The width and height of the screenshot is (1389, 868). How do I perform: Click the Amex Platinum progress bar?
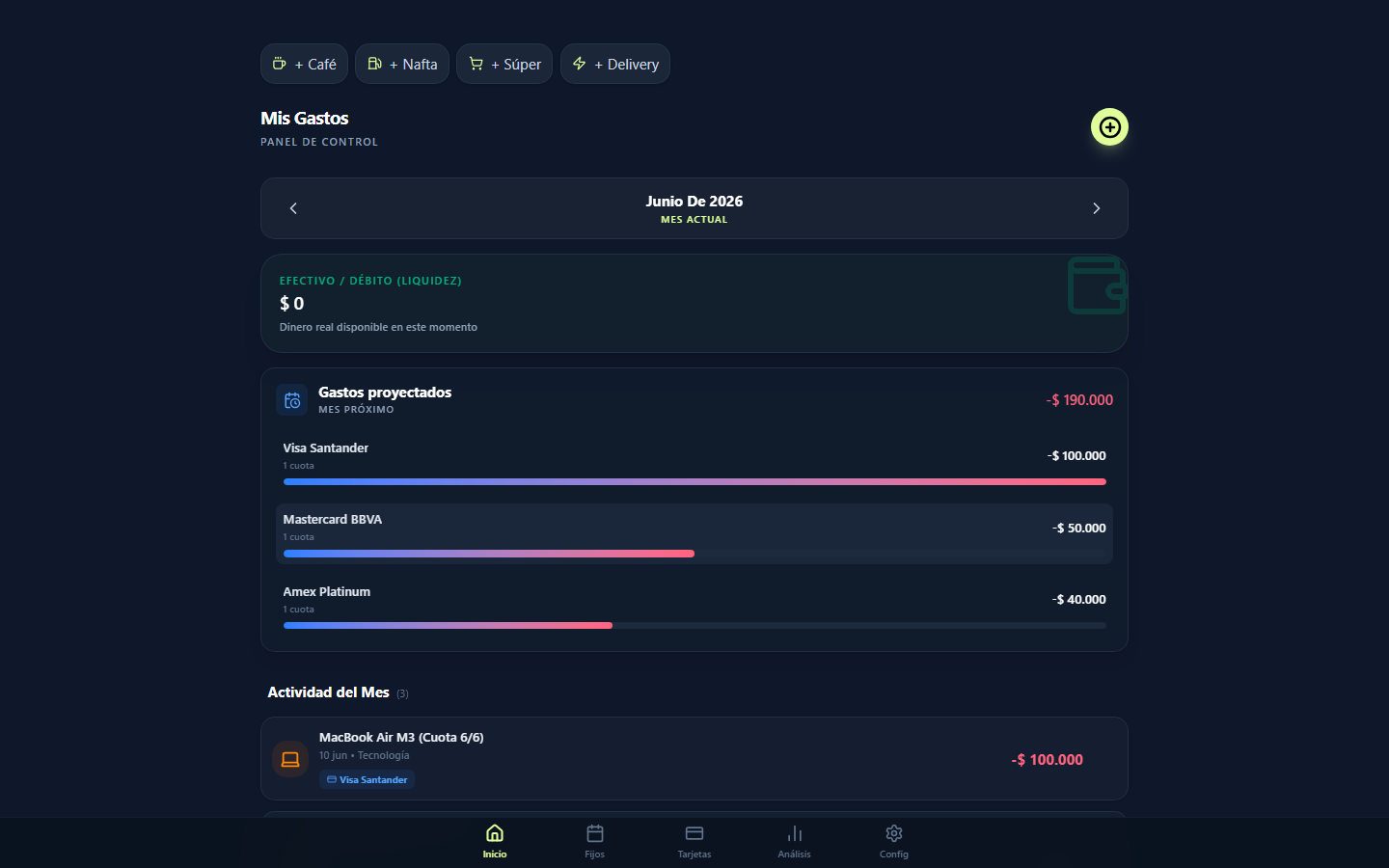tap(694, 625)
